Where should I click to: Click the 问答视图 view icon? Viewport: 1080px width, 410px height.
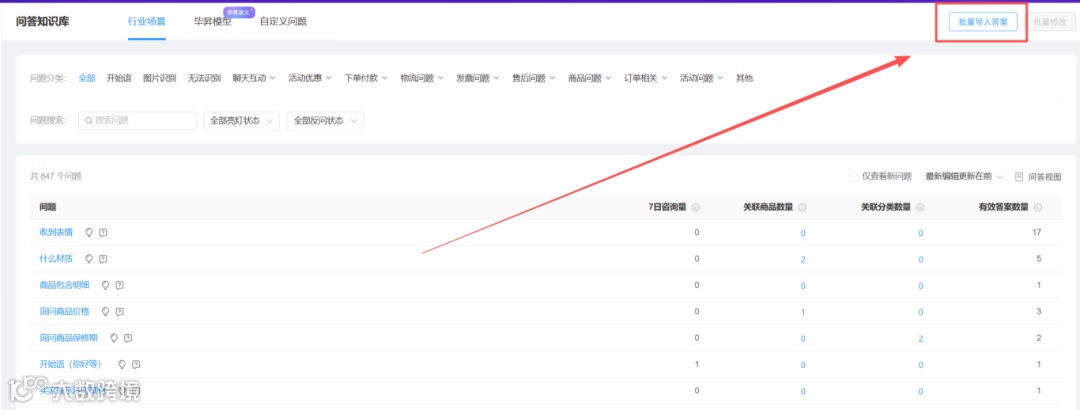coord(1019,176)
